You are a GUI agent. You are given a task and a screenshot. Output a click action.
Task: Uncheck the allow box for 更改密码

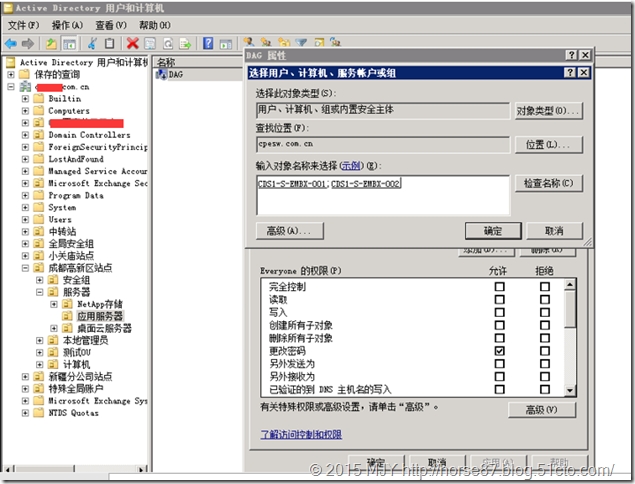pos(500,351)
